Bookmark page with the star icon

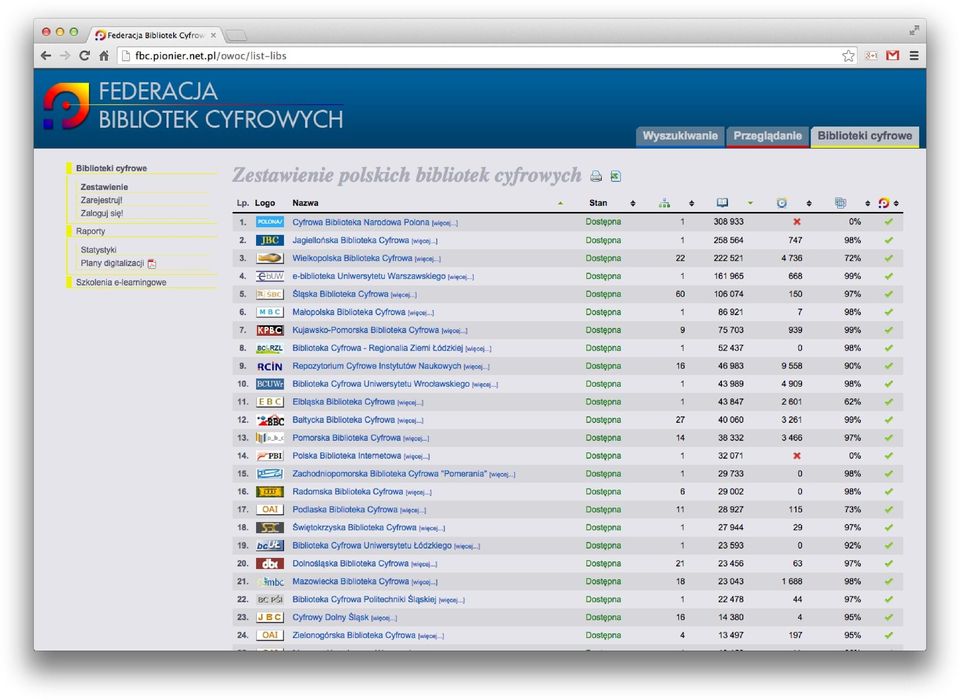click(848, 56)
